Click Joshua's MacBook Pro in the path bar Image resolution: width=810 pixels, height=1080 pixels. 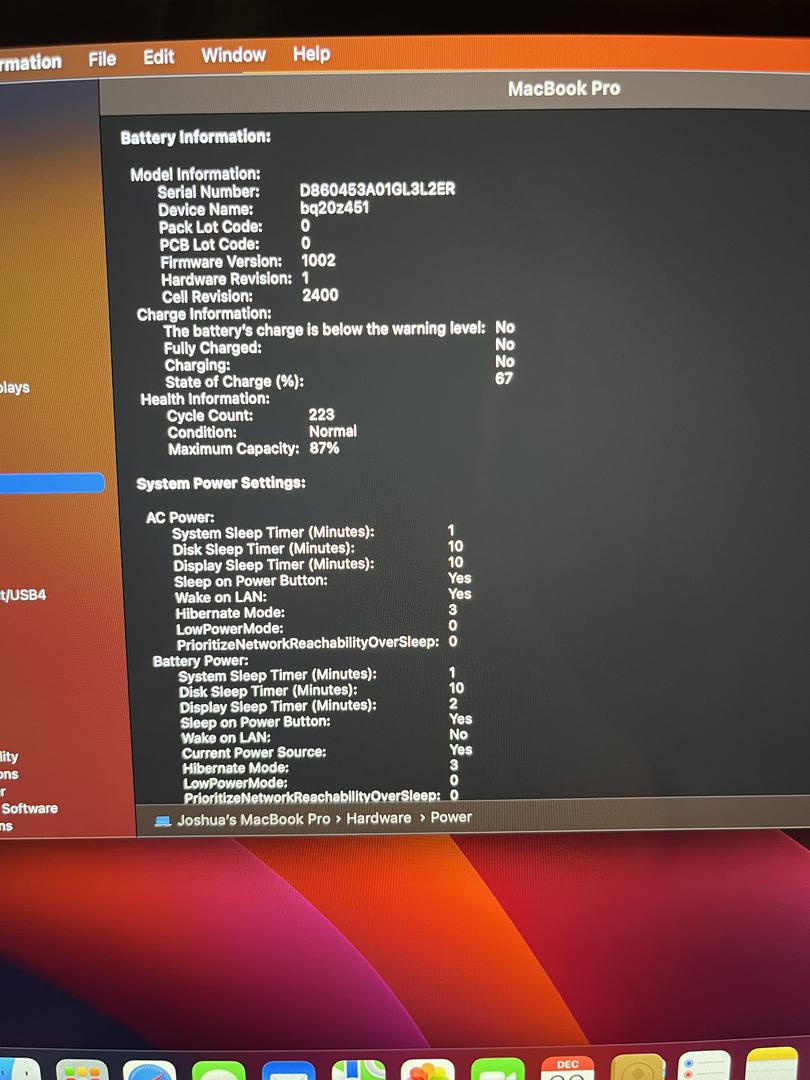pyautogui.click(x=253, y=820)
